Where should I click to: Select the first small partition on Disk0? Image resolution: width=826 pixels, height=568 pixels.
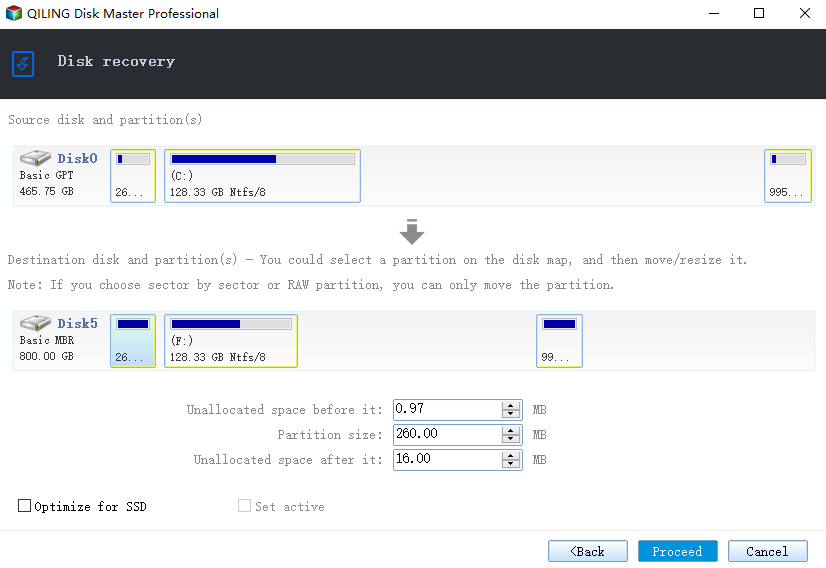[133, 176]
